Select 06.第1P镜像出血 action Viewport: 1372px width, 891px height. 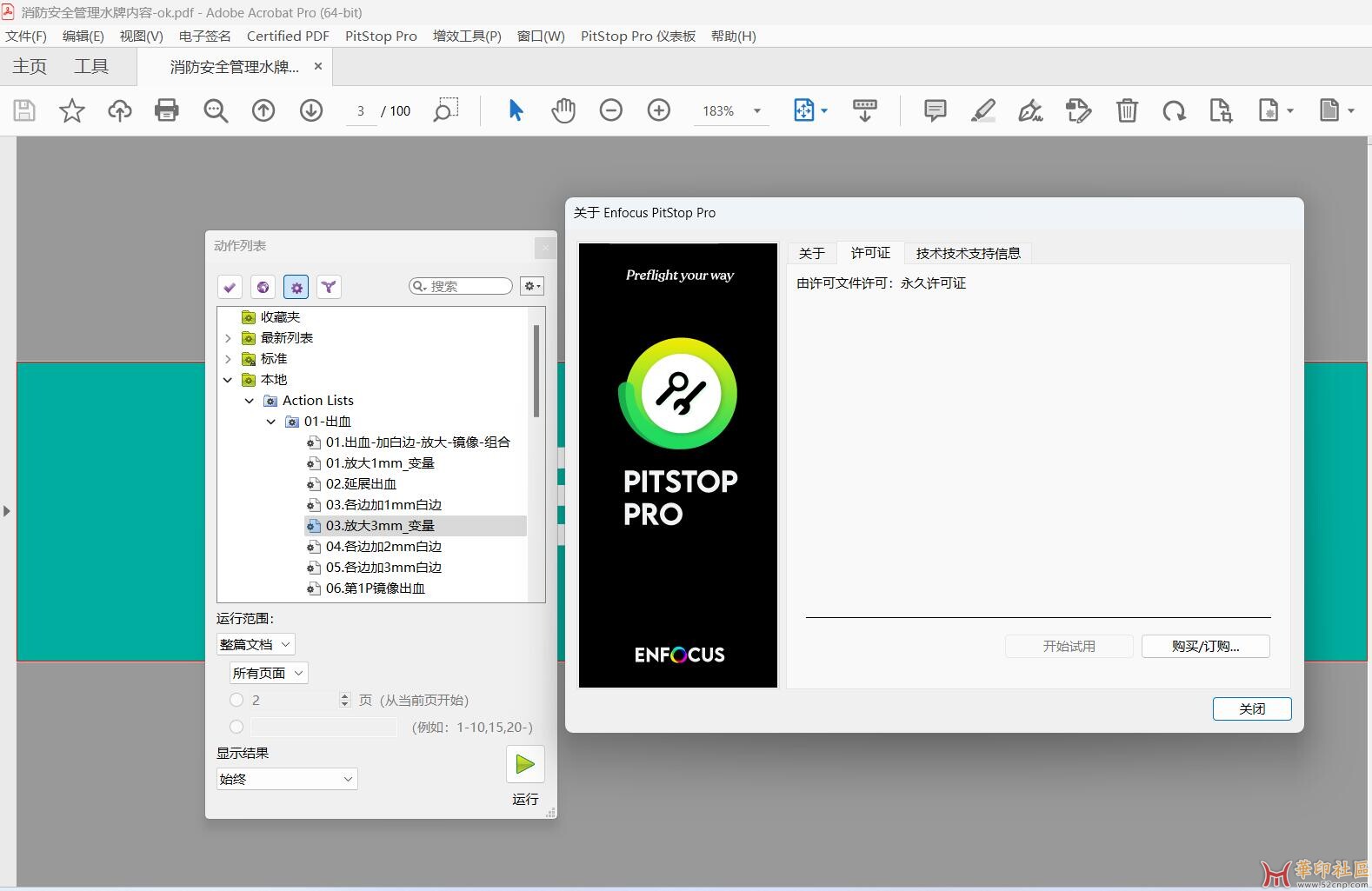coord(376,588)
